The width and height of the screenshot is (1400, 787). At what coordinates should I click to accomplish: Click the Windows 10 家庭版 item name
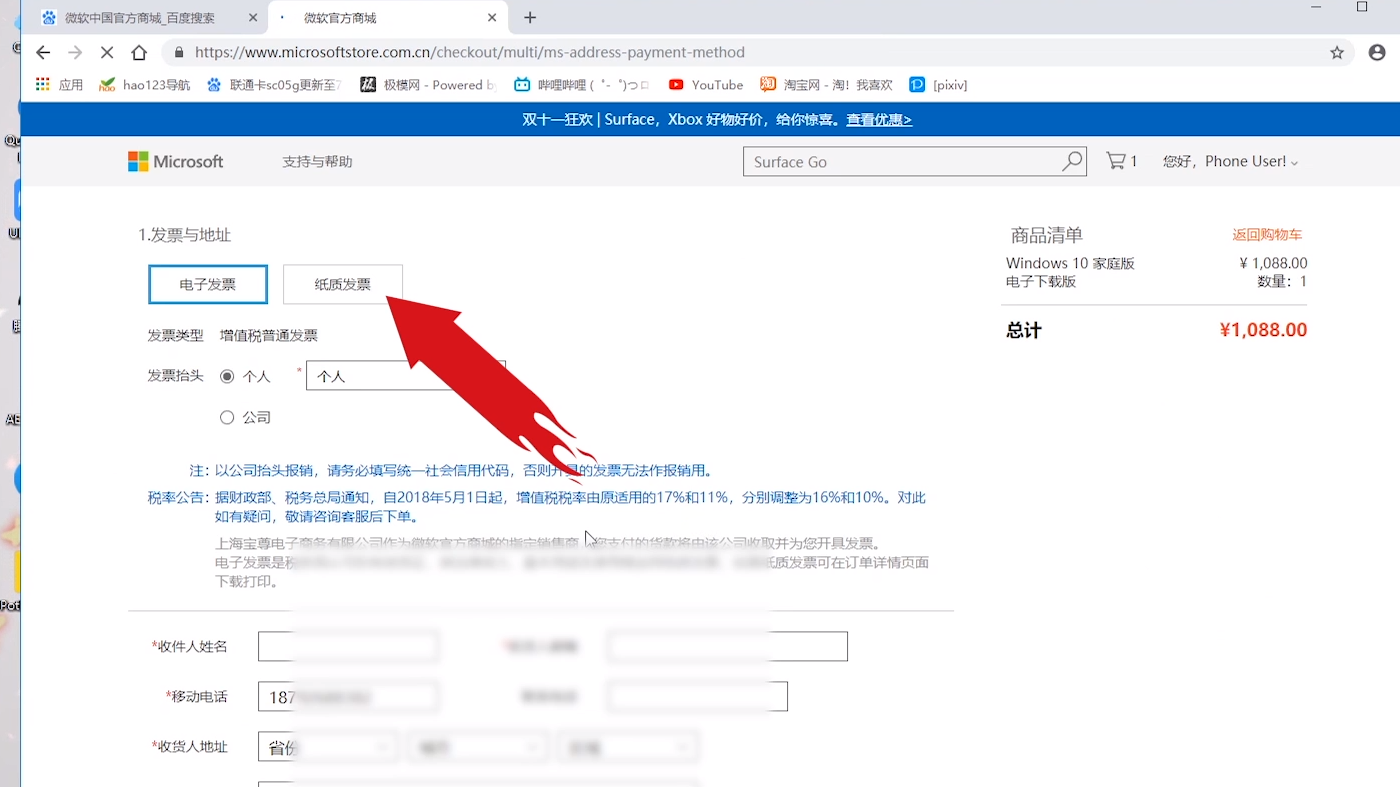pyautogui.click(x=1070, y=264)
